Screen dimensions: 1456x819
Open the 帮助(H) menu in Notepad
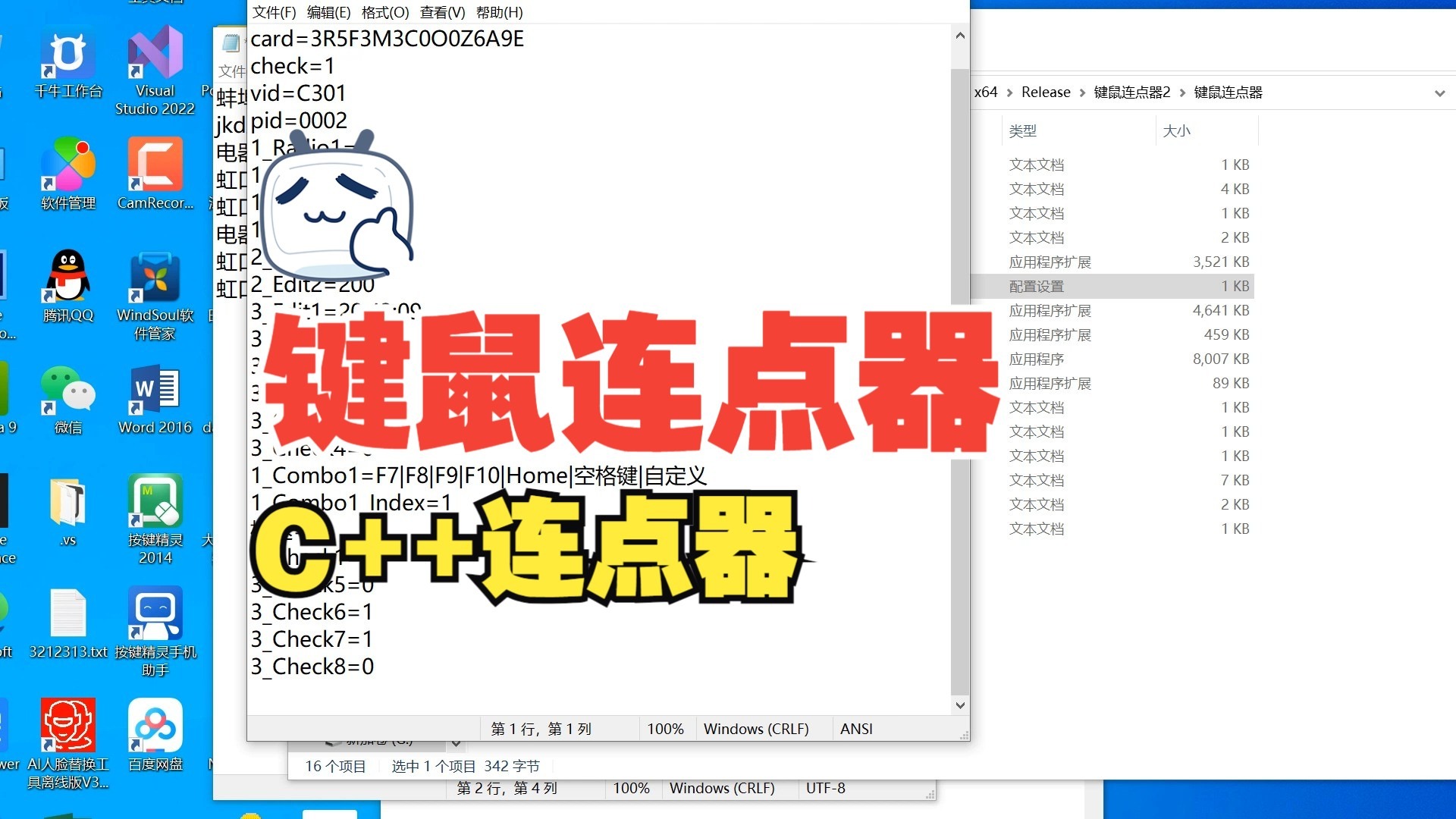499,12
